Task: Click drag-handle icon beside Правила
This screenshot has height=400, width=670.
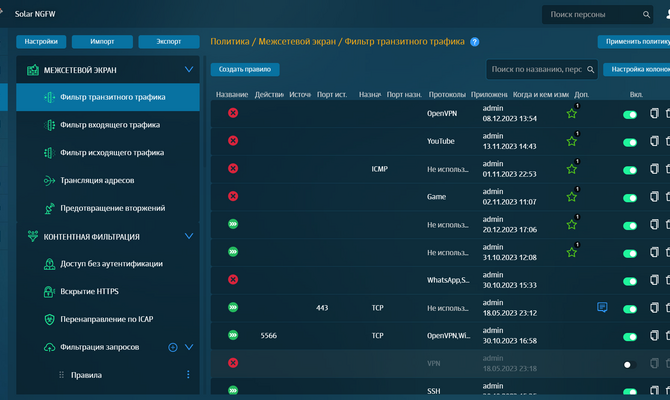Action: click(62, 375)
